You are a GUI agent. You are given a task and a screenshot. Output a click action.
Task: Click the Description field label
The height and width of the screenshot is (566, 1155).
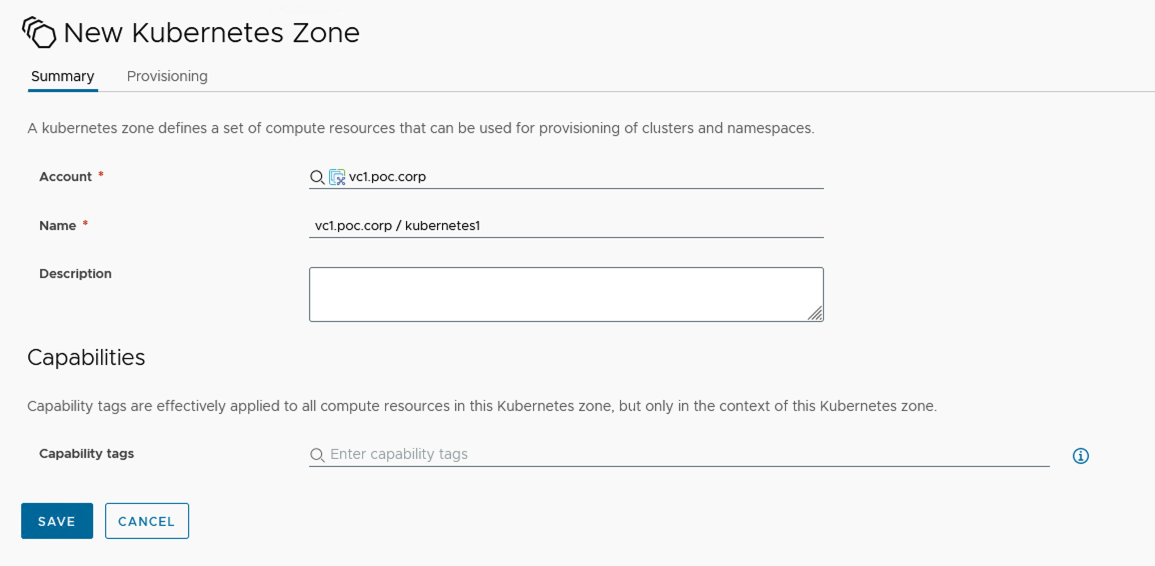click(x=75, y=273)
